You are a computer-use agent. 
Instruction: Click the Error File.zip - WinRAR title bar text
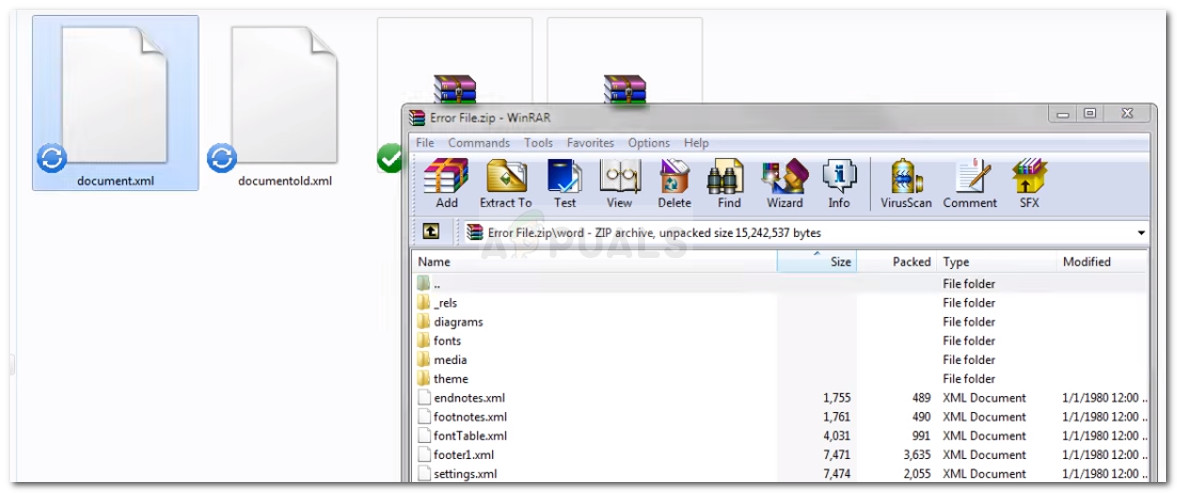490,118
